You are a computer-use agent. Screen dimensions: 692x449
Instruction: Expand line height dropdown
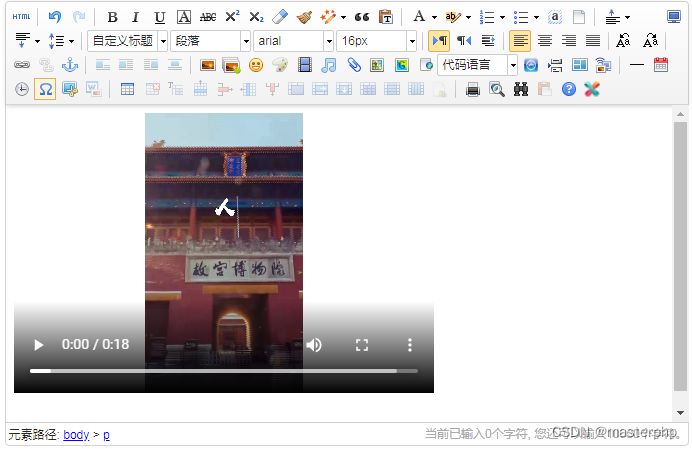(71, 42)
